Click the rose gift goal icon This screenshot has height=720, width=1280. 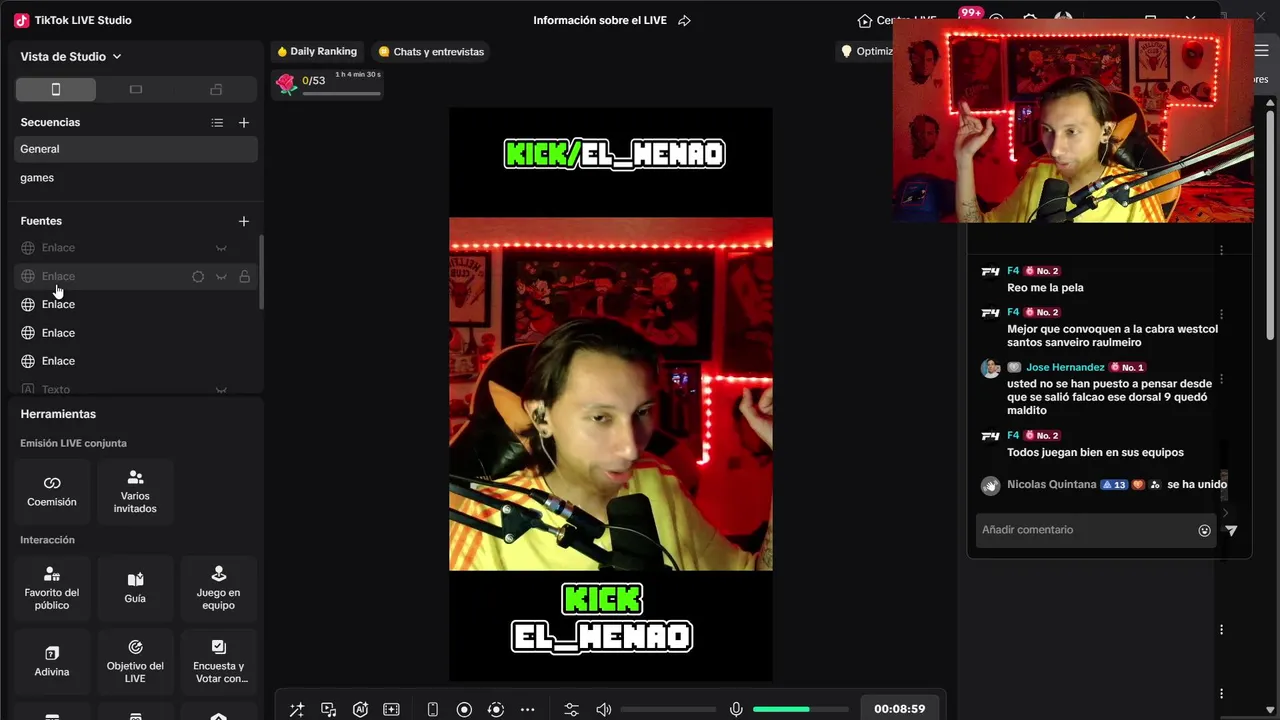[x=287, y=84]
